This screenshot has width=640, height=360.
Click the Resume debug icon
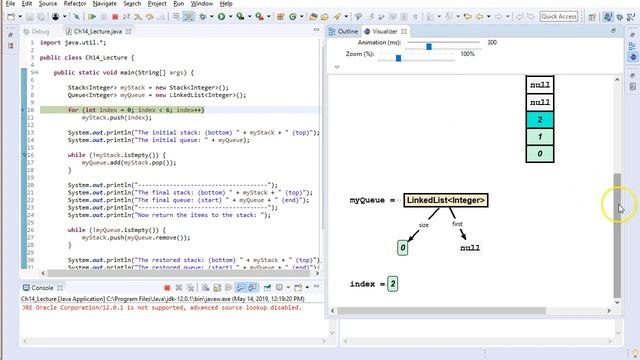pos(92,17)
